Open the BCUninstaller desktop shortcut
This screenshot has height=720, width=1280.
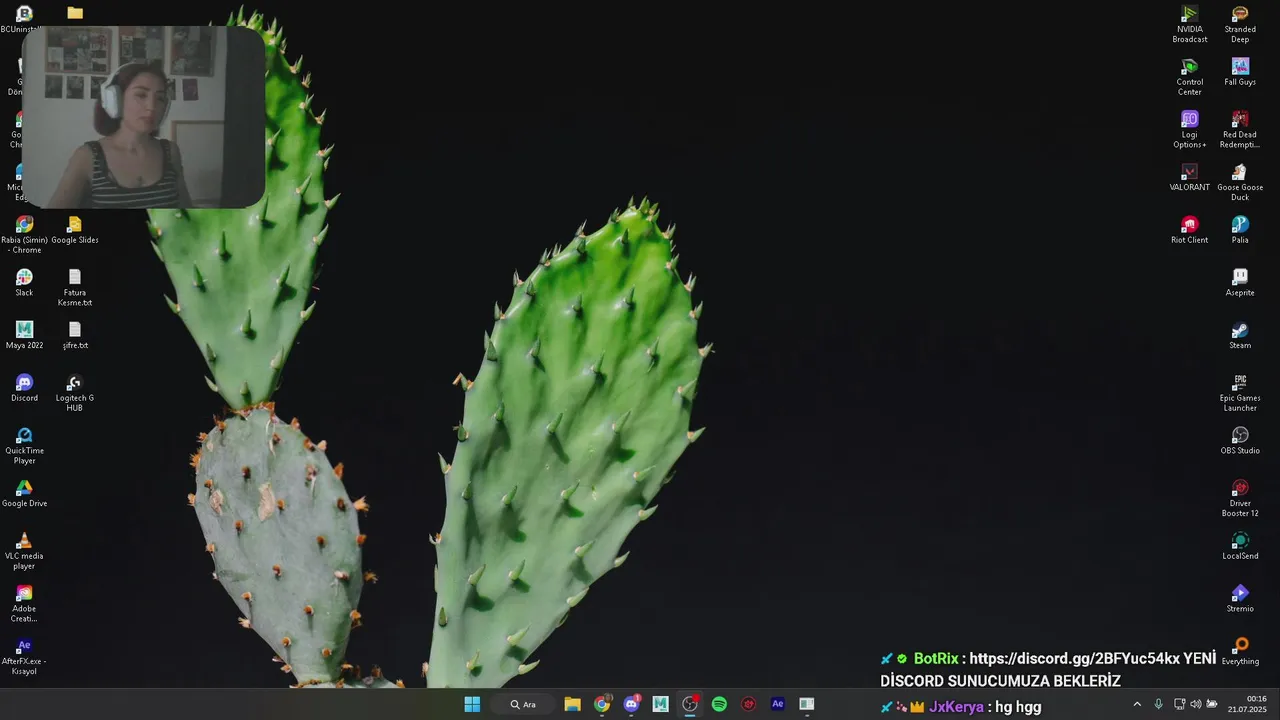pos(24,19)
